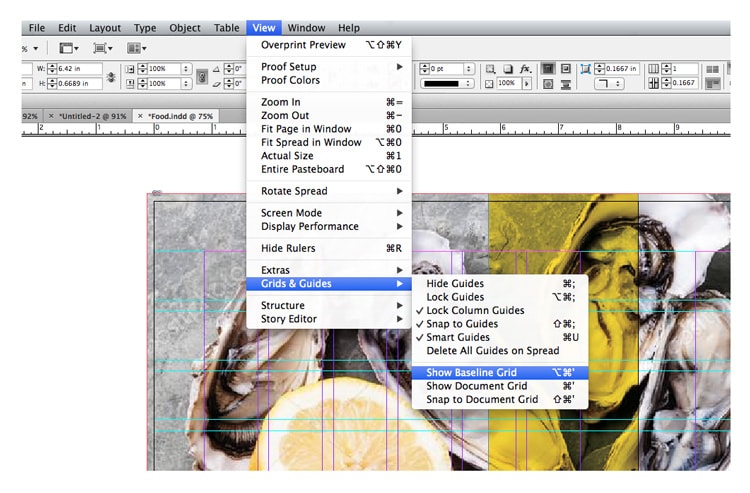The width and height of the screenshot is (750, 493).
Task: Show the Baseline Grid
Action: point(500,372)
